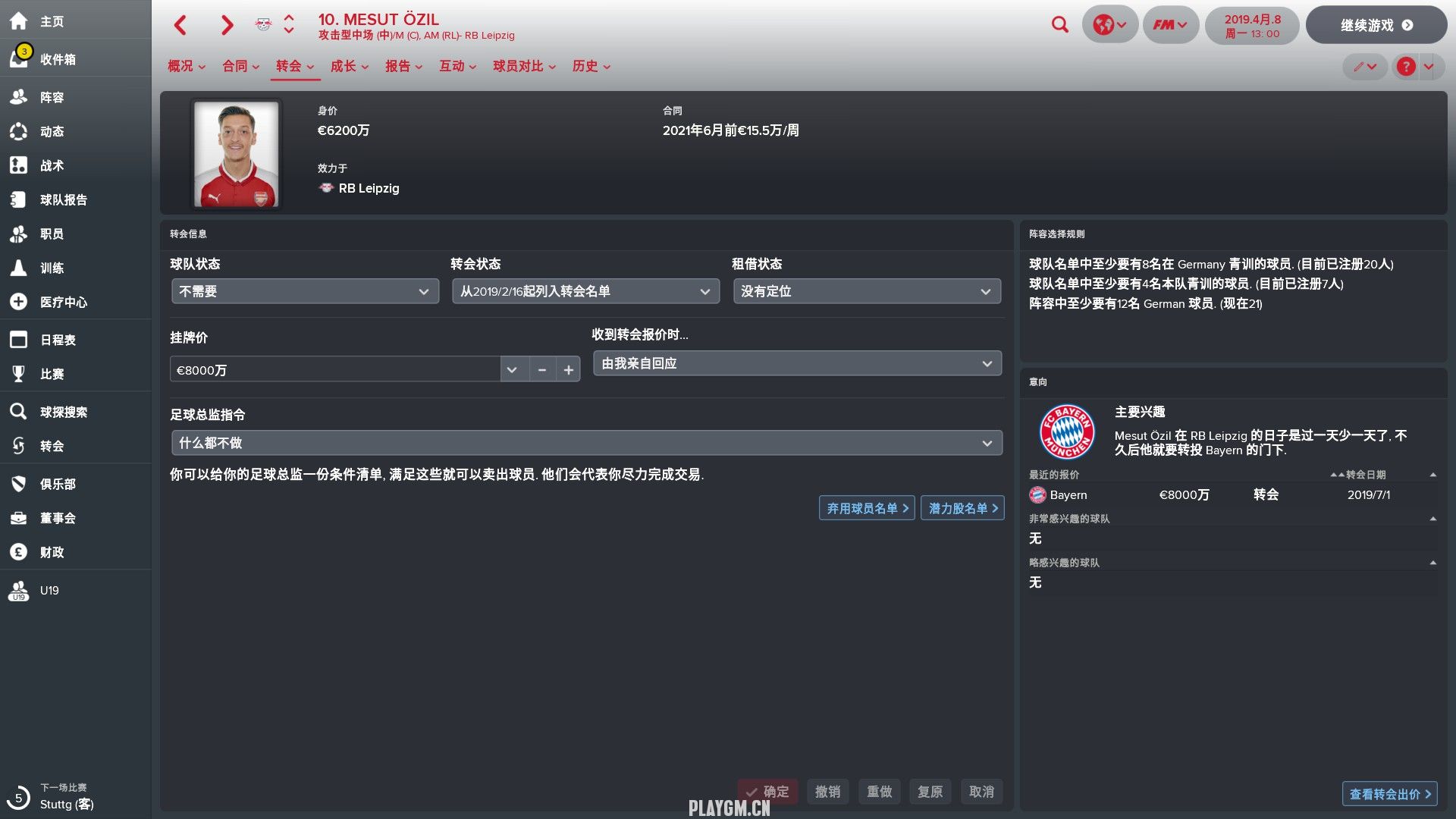Open the 动态 dynamics icon
This screenshot has width=1456, height=819.
point(18,131)
